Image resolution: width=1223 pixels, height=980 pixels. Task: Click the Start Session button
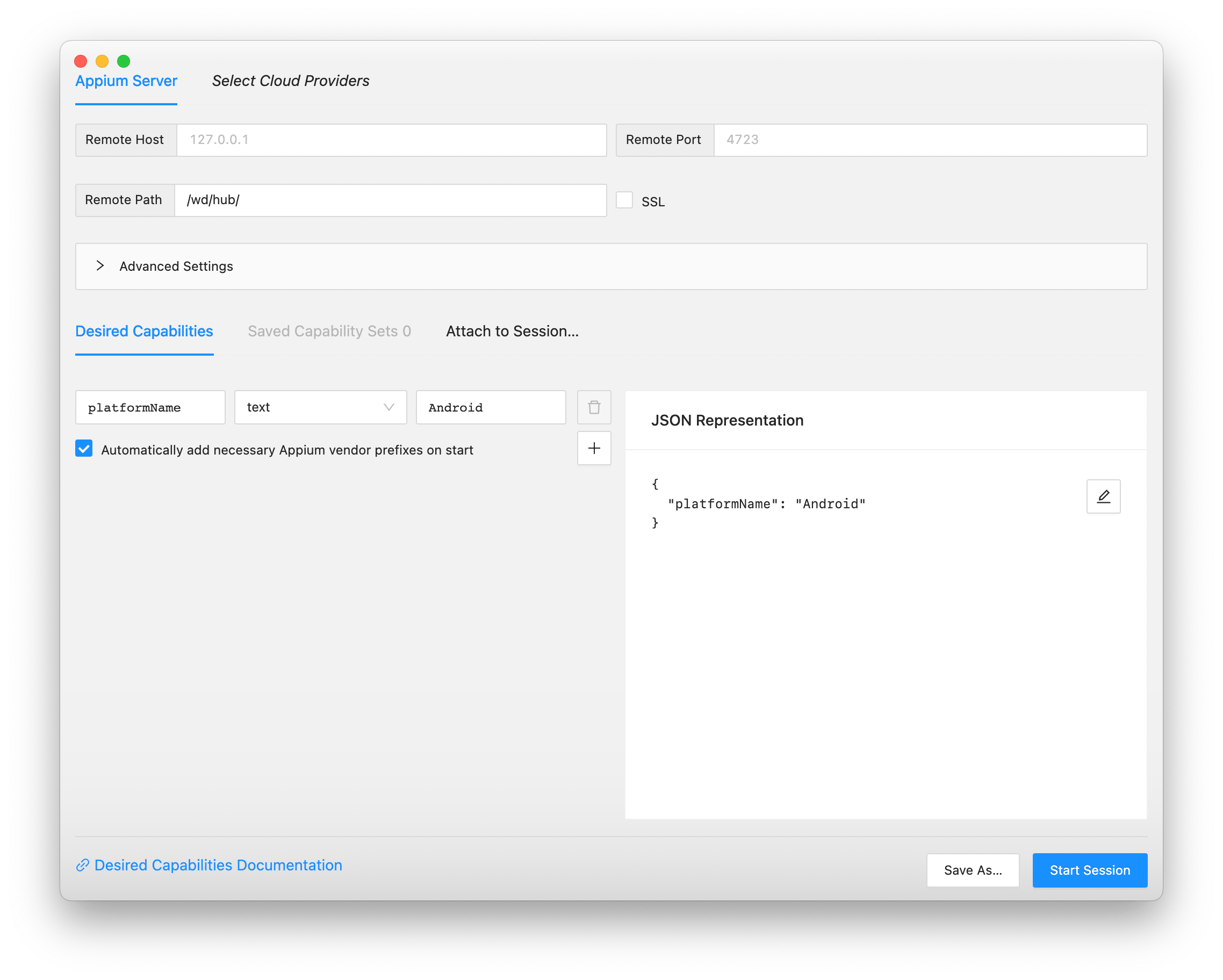[1089, 870]
